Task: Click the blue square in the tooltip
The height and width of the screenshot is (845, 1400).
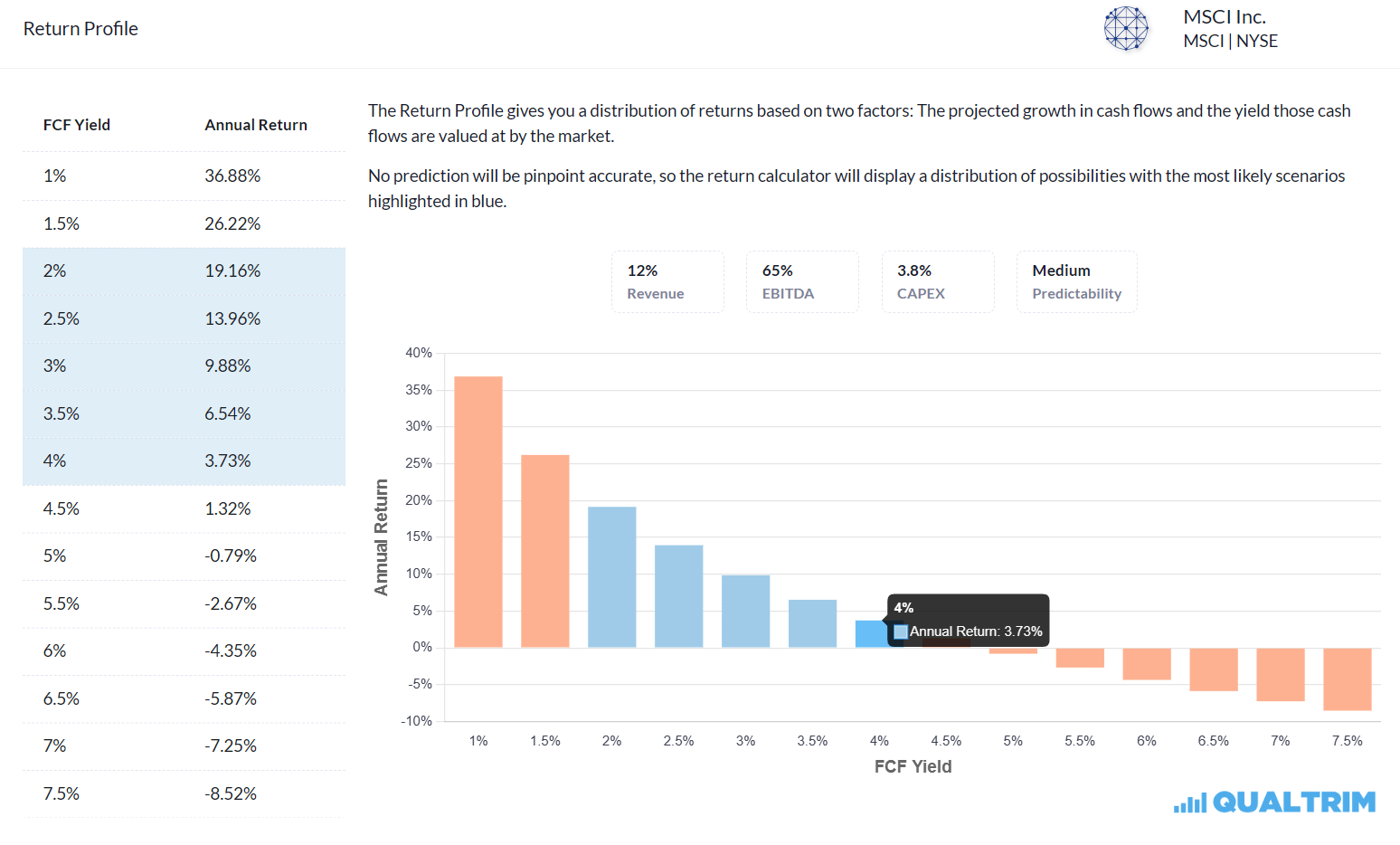Action: (901, 631)
